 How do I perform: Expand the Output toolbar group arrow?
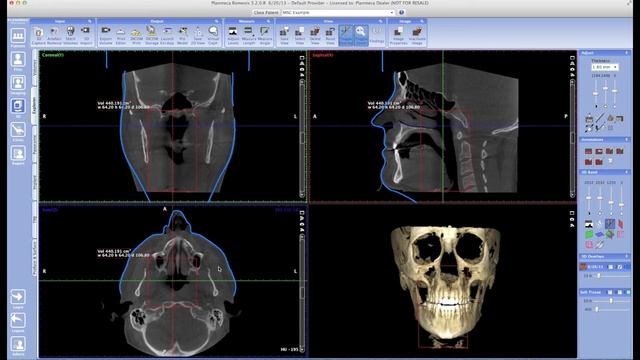click(217, 21)
